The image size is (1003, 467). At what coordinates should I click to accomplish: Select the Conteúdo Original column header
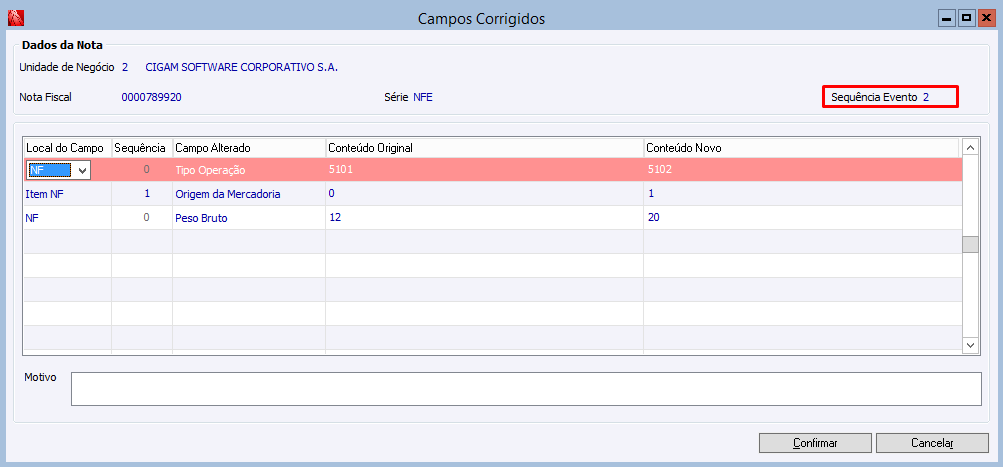point(484,148)
